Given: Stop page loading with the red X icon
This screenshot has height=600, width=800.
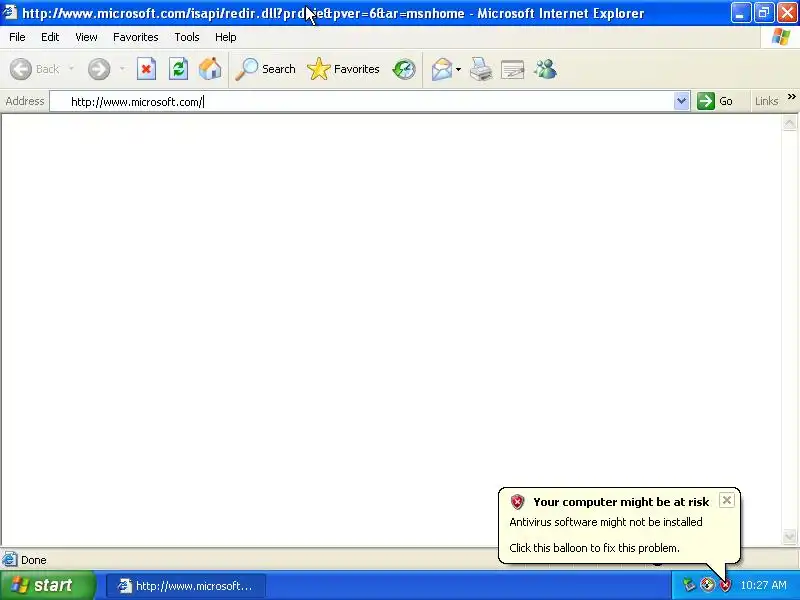Looking at the screenshot, I should coord(146,69).
